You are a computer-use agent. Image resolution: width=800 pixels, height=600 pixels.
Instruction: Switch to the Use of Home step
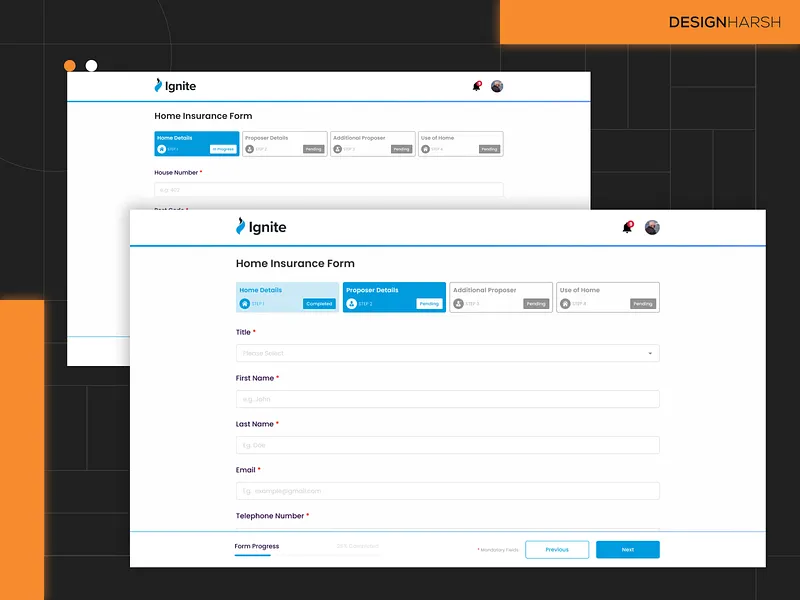[x=607, y=296]
